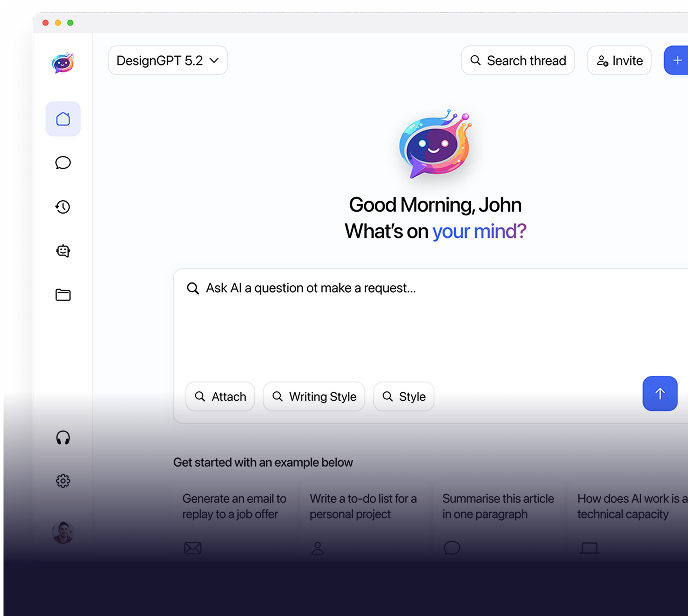688x616 pixels.
Task: Click the user avatar in sidebar
Action: 63,532
